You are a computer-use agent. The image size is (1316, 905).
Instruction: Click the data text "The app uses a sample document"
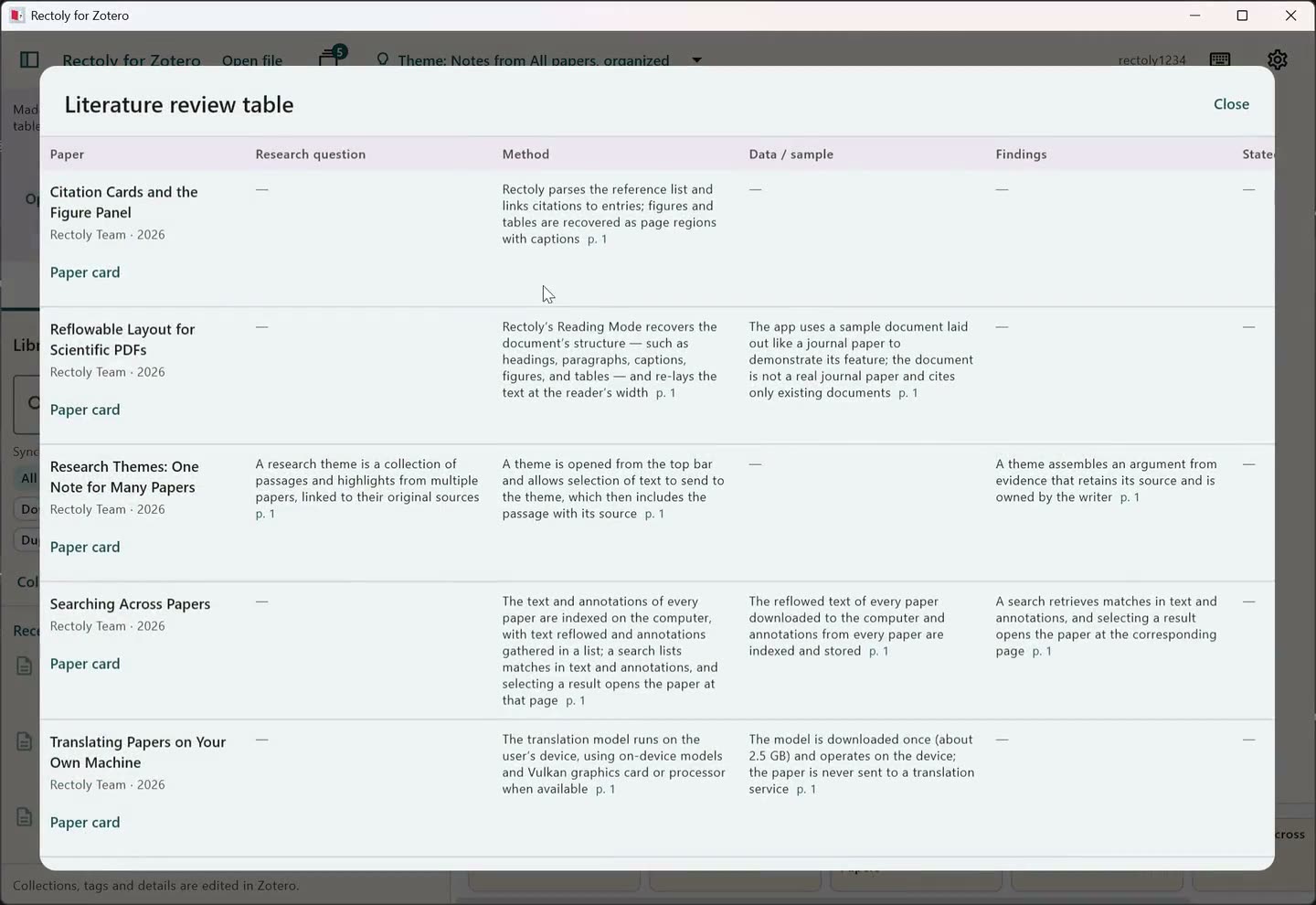[x=861, y=359]
